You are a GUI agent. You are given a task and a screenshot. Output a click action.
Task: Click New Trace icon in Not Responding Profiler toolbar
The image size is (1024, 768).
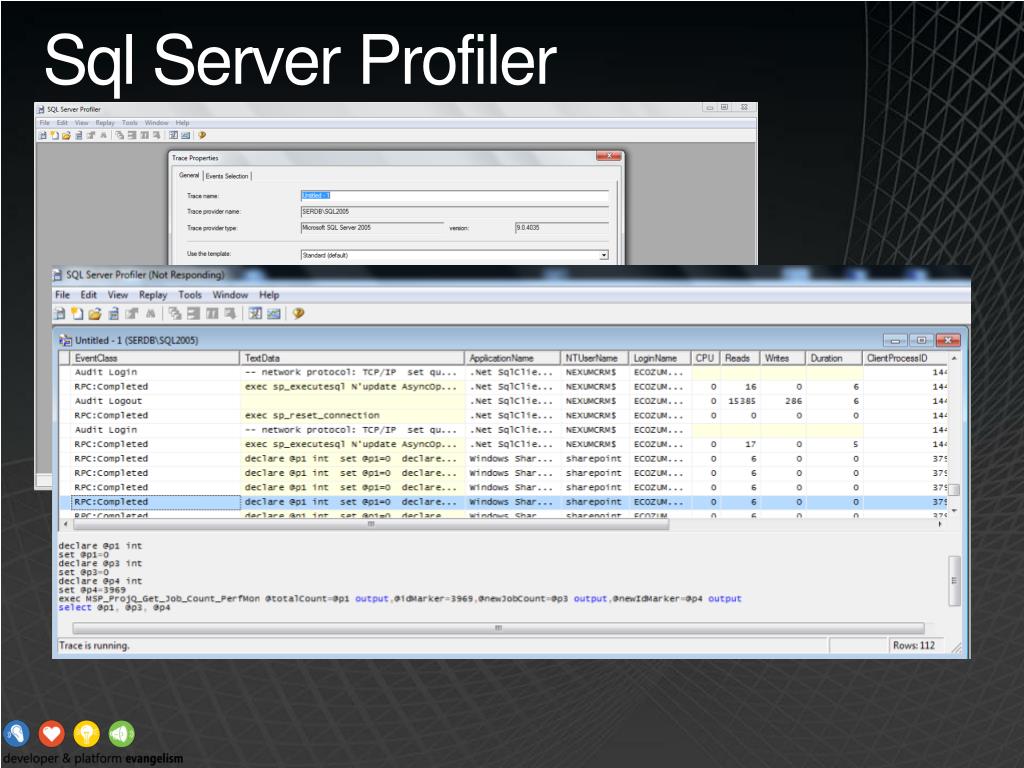(x=59, y=313)
